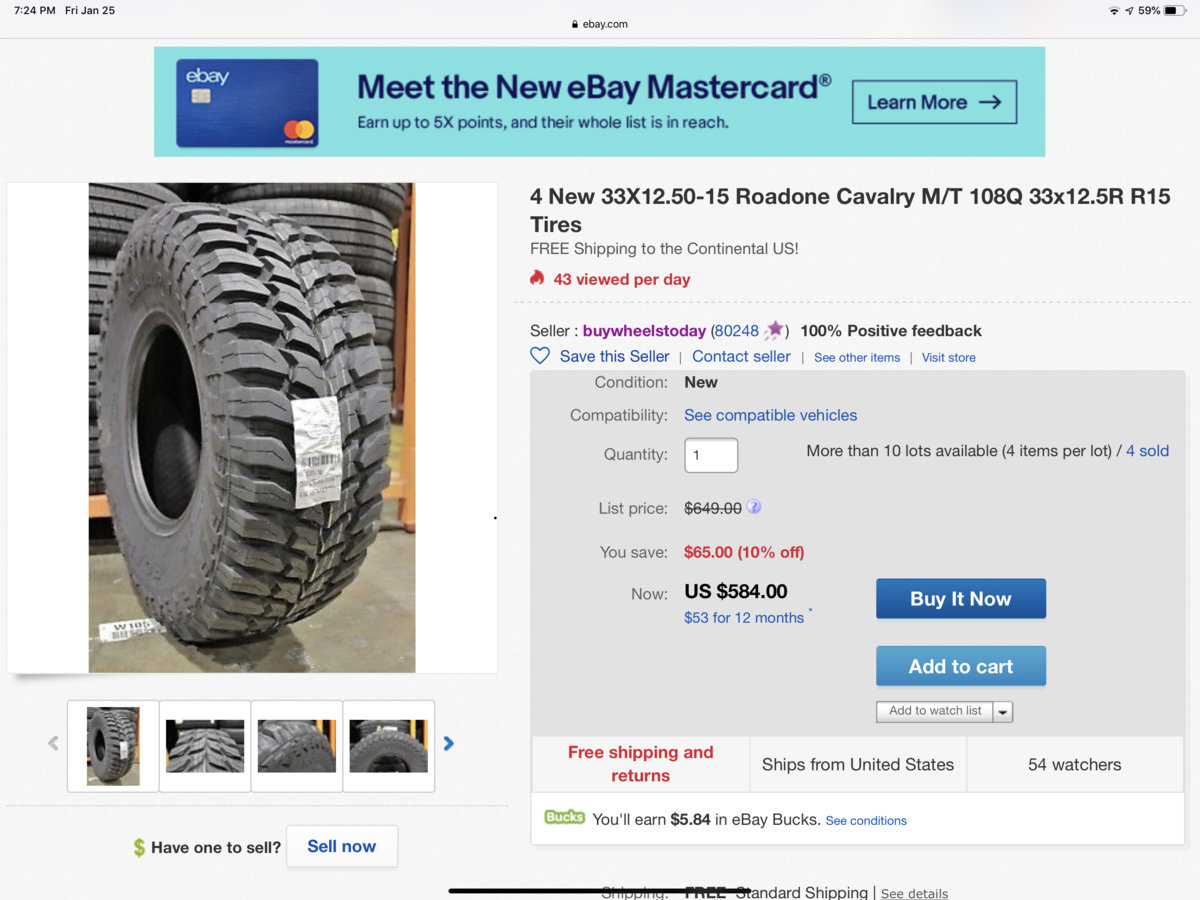Click the Add to cart button
This screenshot has width=1200, height=900.
[x=960, y=666]
